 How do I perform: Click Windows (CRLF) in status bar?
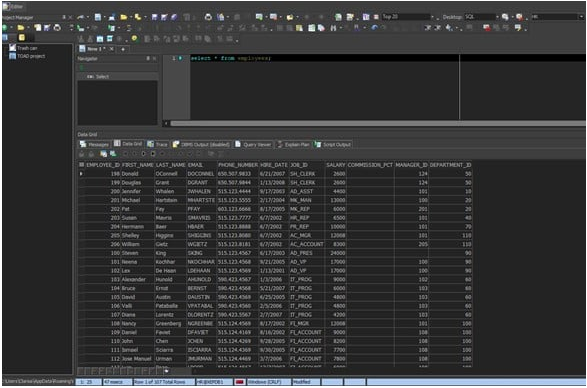pyautogui.click(x=269, y=382)
